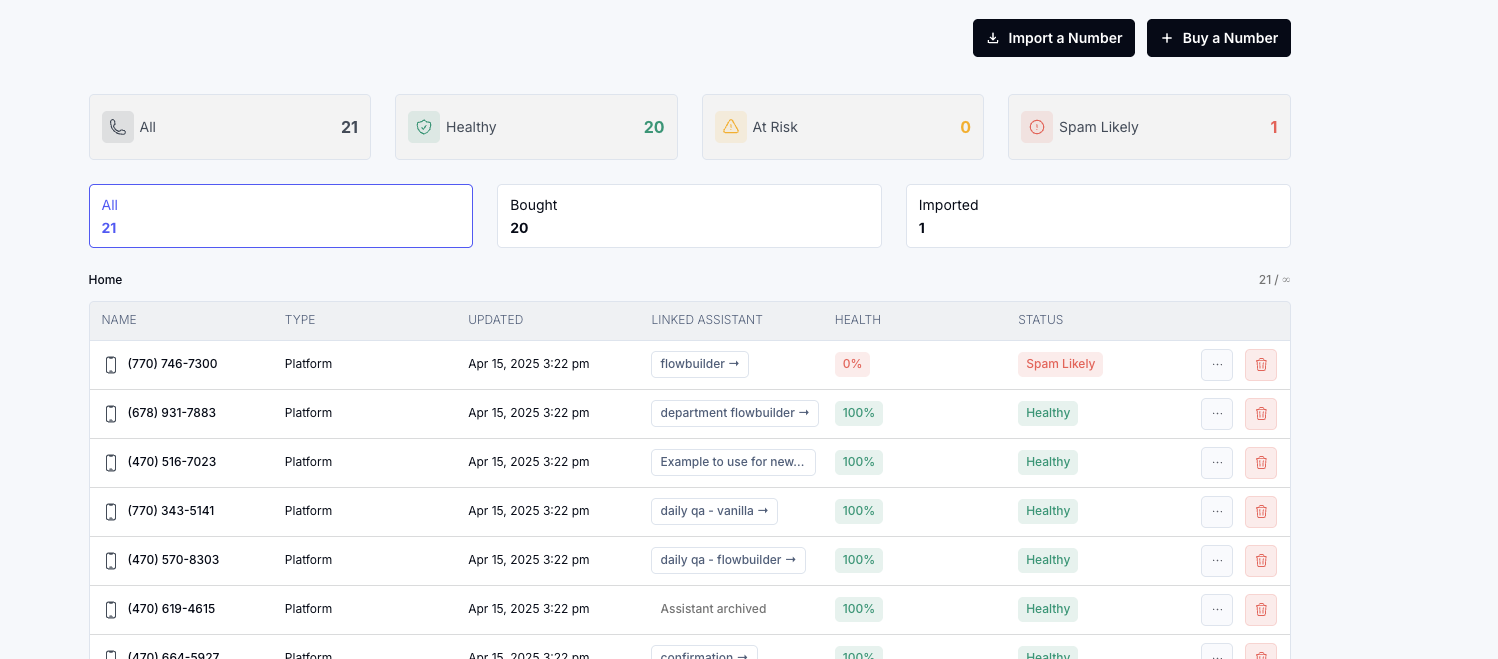
Task: Select the Bought numbers tab
Action: click(x=689, y=216)
